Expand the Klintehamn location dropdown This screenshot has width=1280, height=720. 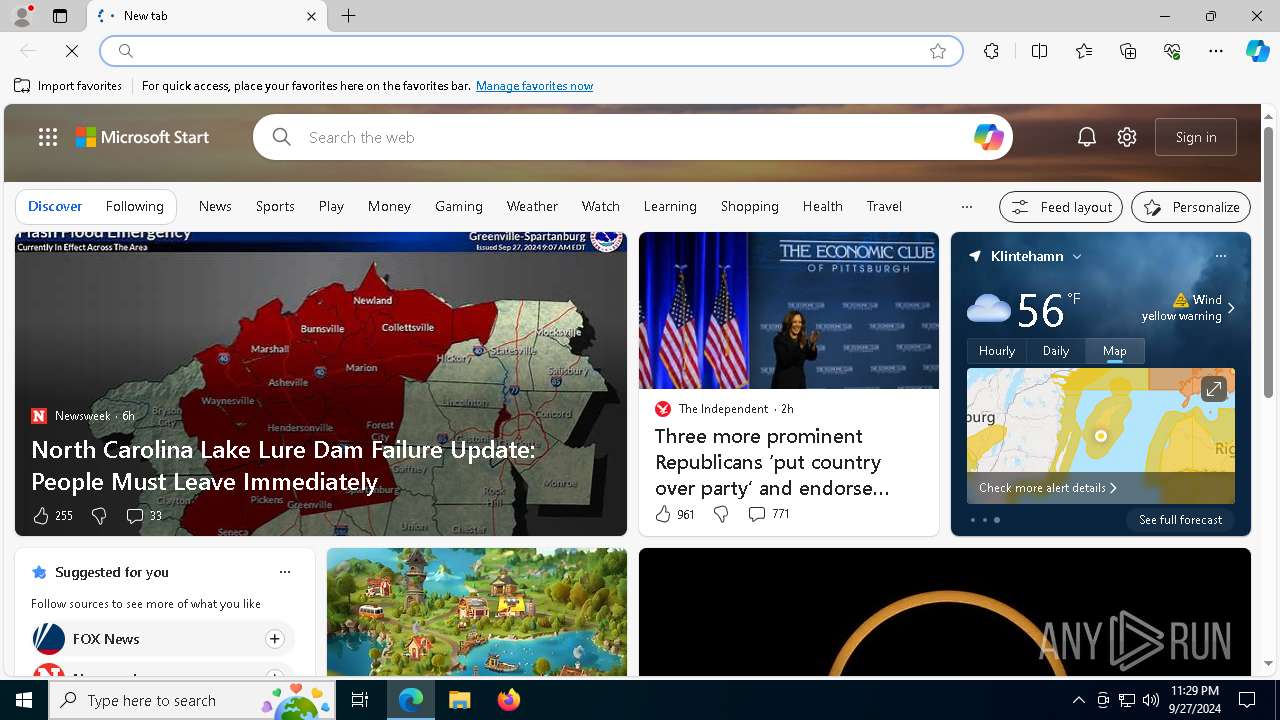[x=1077, y=257]
